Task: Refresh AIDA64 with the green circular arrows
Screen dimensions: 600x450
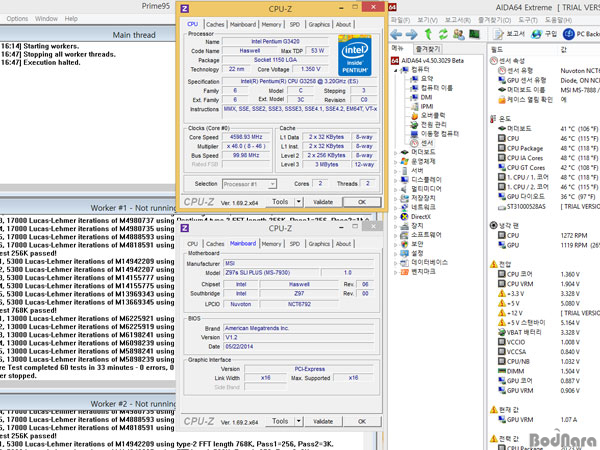Action: 443,34
